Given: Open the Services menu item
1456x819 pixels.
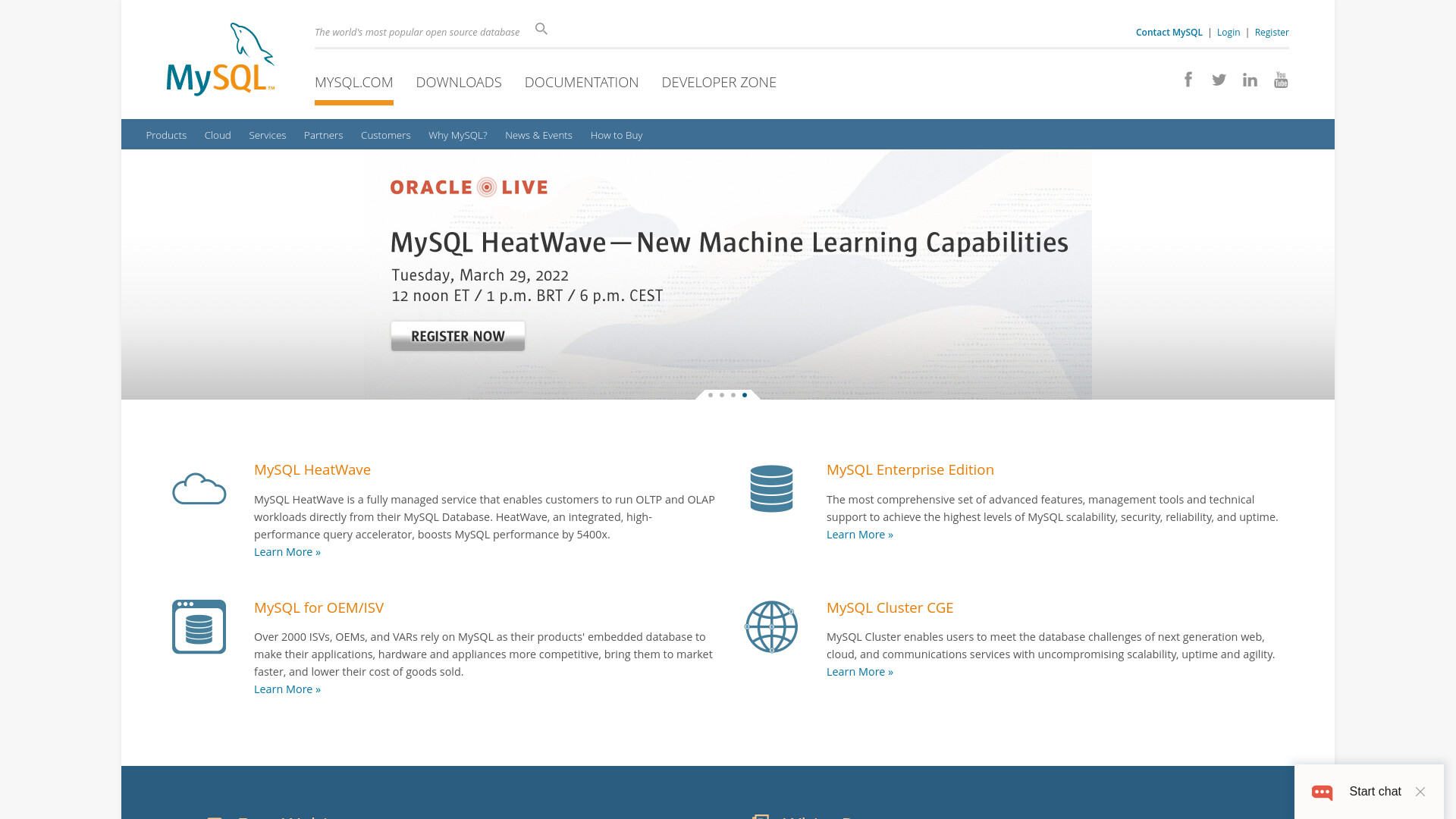Looking at the screenshot, I should [268, 135].
